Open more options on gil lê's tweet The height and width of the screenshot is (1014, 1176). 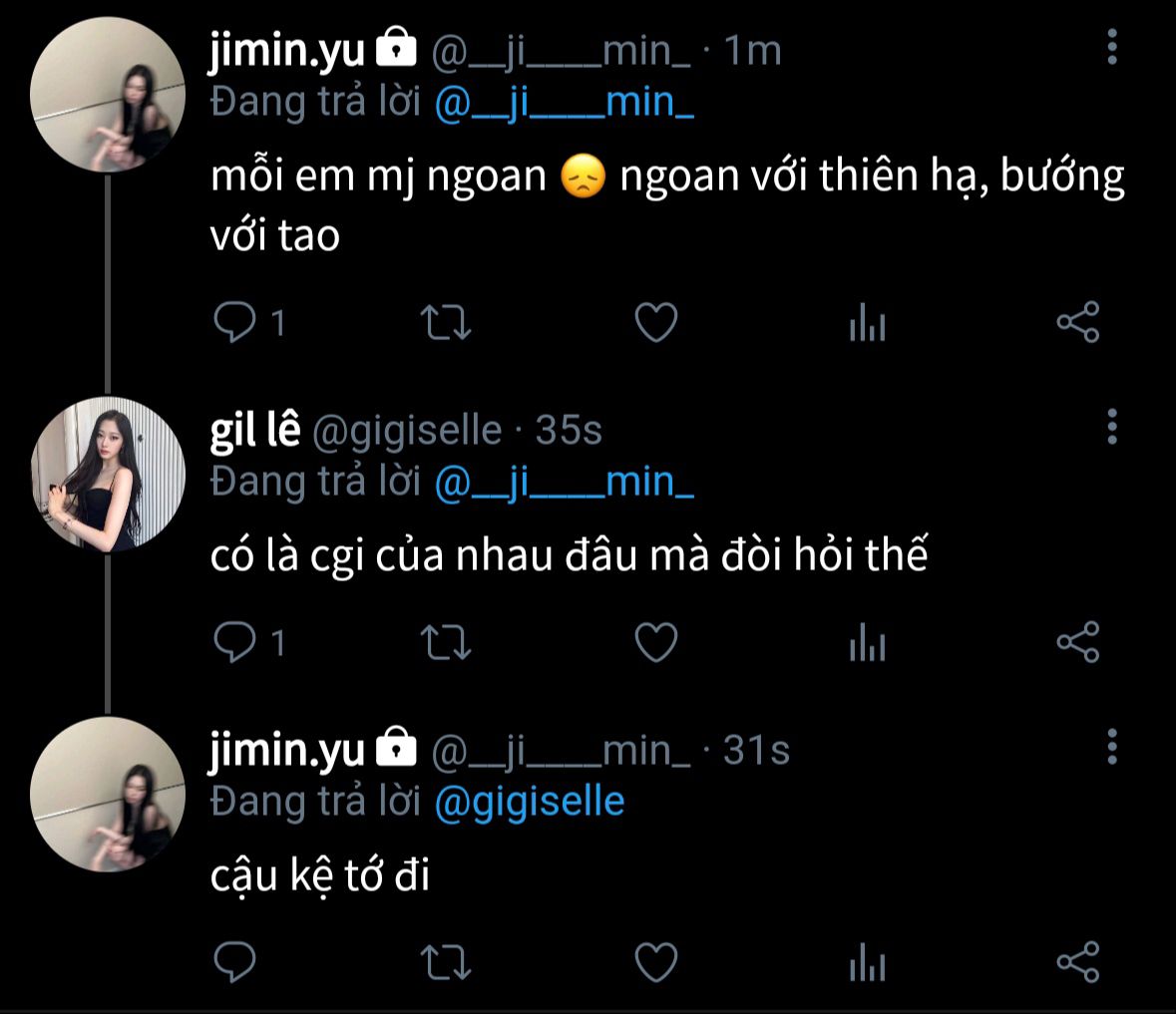click(x=1112, y=427)
